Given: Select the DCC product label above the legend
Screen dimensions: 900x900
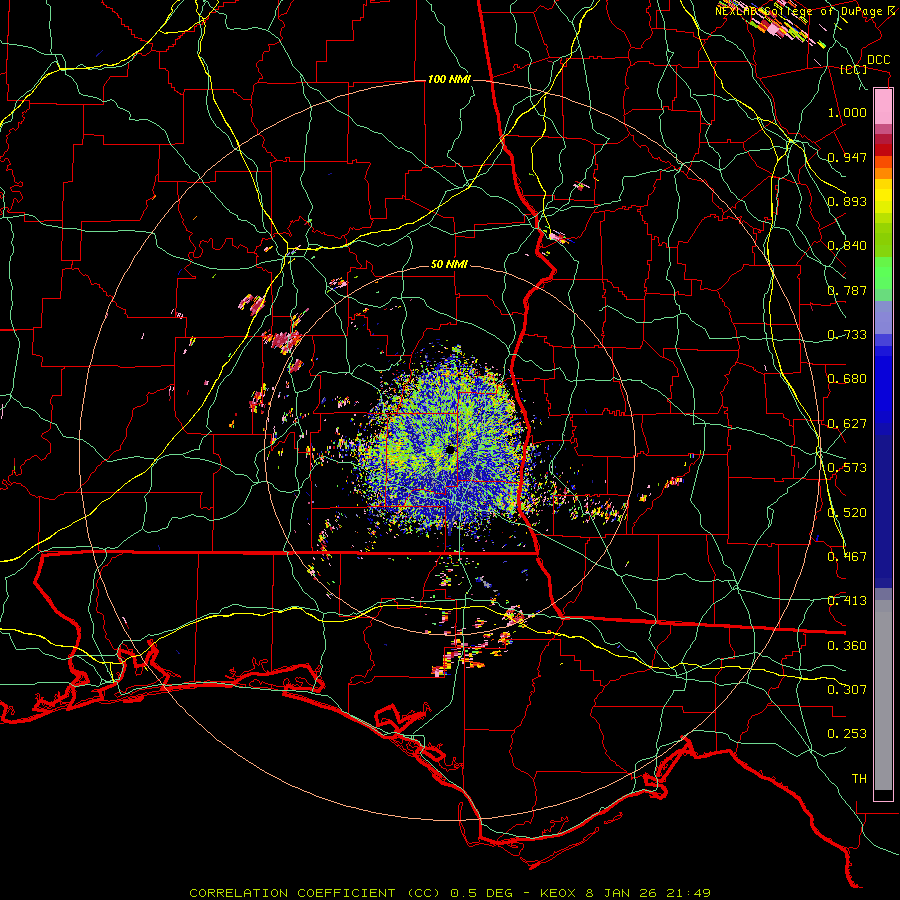Looking at the screenshot, I should (x=878, y=59).
